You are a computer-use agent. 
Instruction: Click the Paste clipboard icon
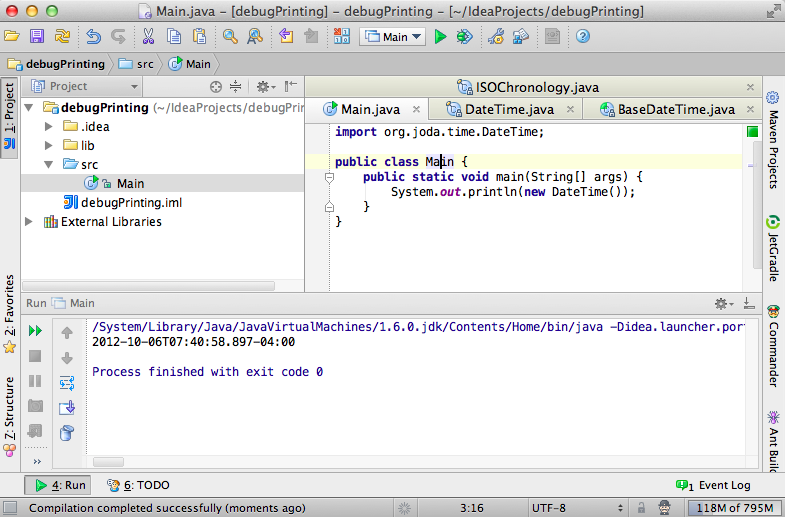pyautogui.click(x=199, y=37)
